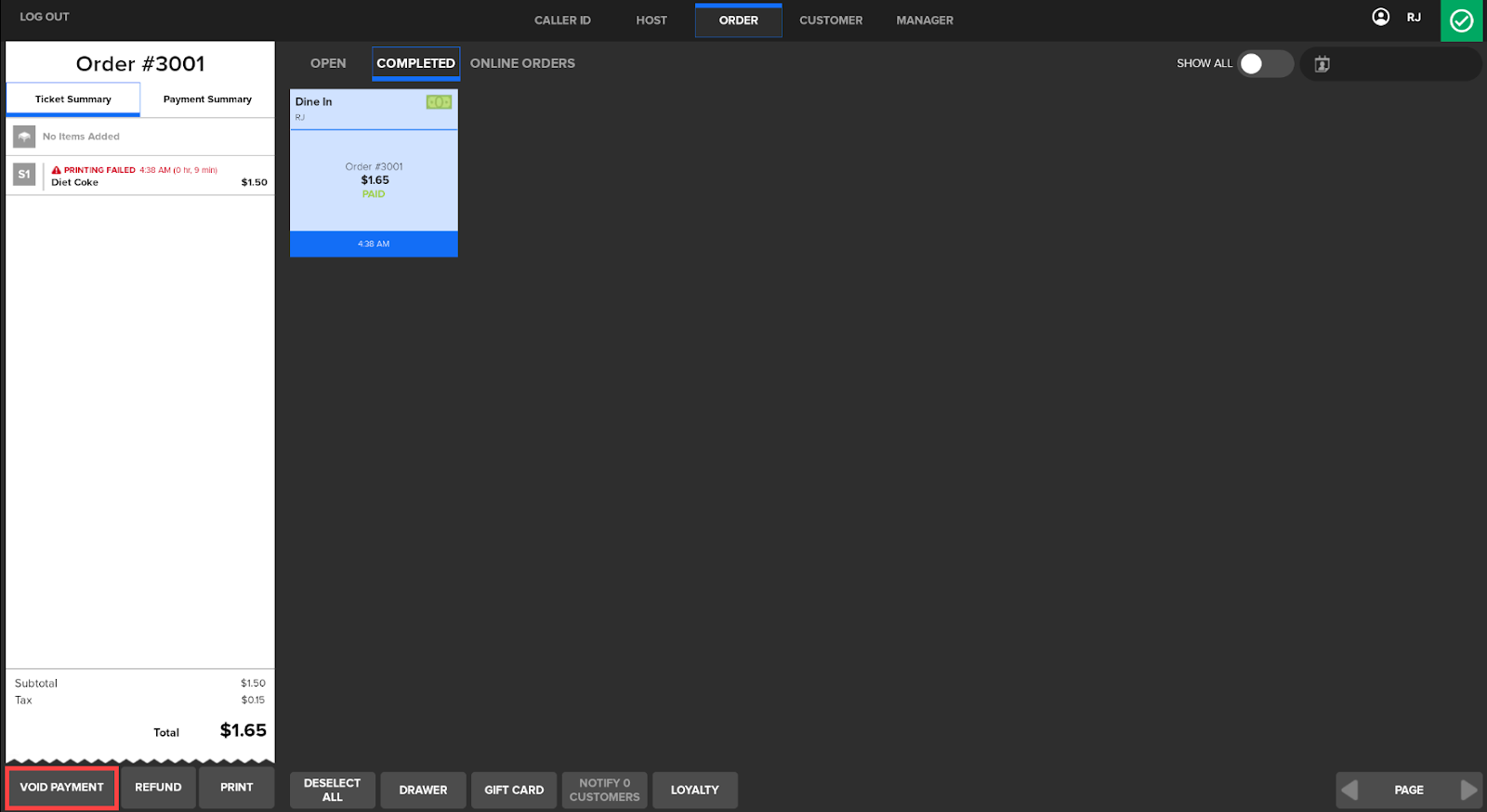Open the RJ user profile icon
1487x812 pixels.
[x=1381, y=17]
